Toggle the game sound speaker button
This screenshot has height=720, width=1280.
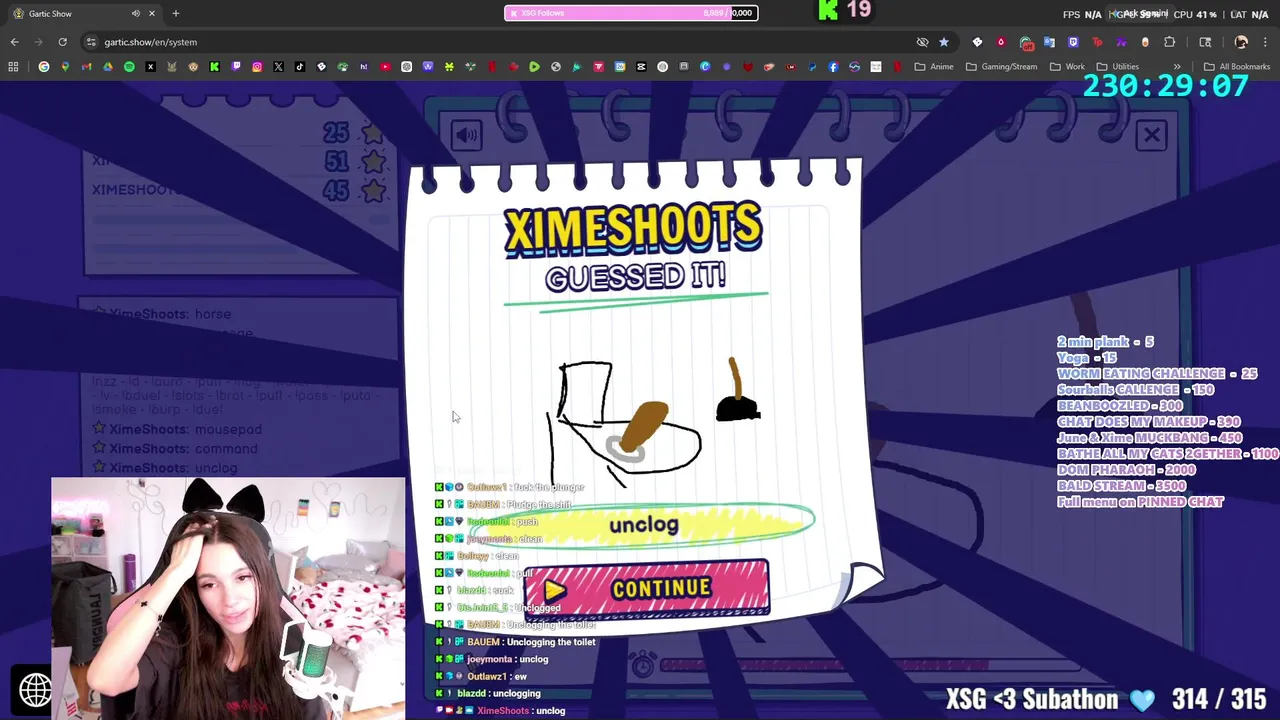coord(466,135)
